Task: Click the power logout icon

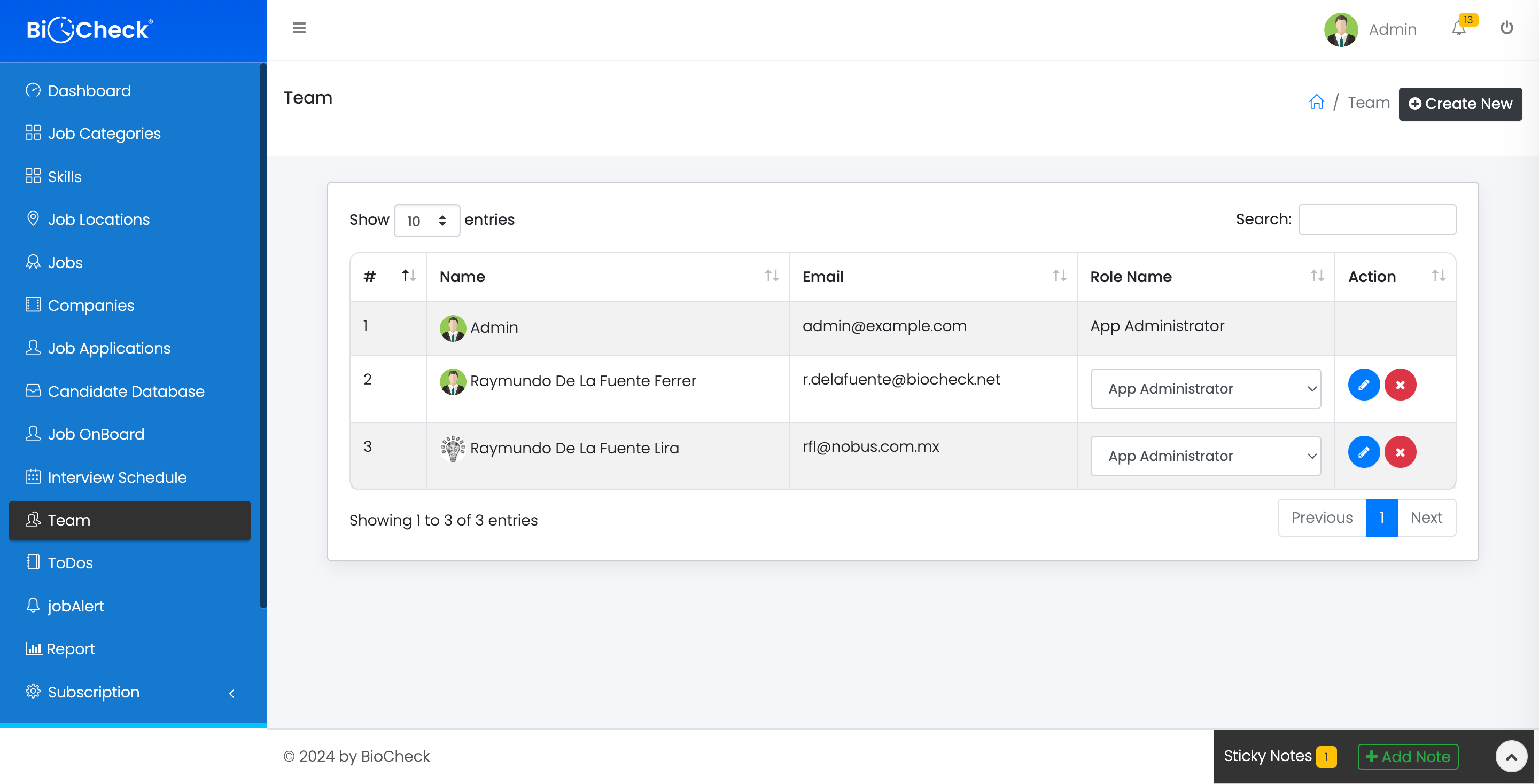Action: [1506, 27]
